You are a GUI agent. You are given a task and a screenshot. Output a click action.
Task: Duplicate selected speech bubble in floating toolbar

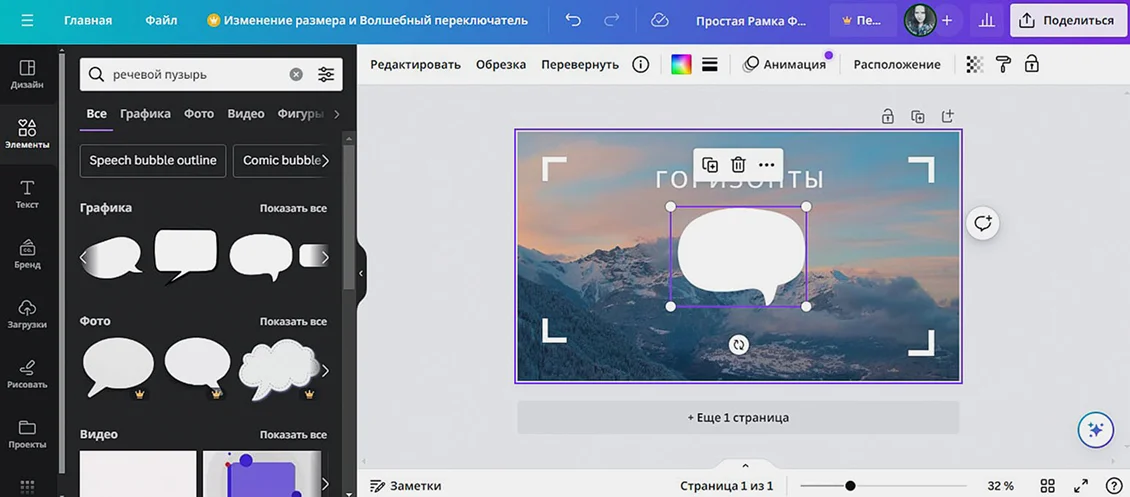pyautogui.click(x=710, y=165)
